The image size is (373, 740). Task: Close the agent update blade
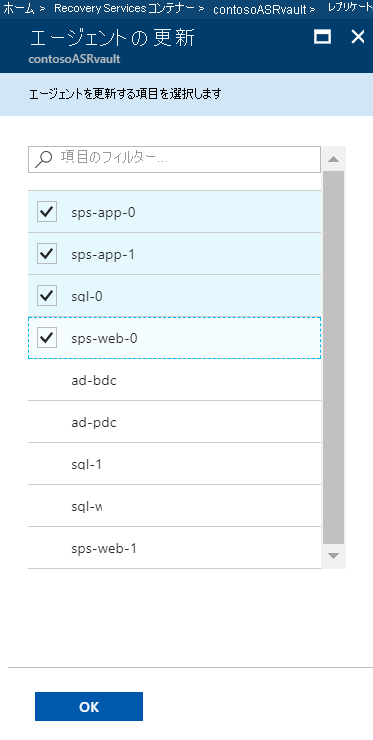(x=358, y=37)
